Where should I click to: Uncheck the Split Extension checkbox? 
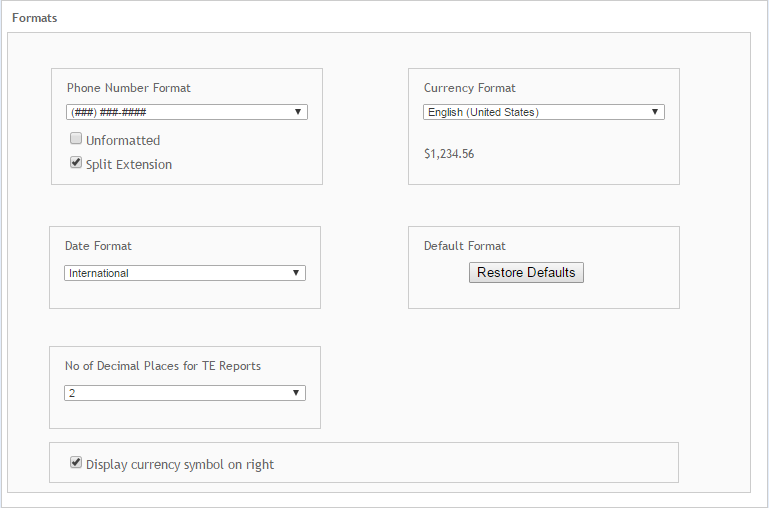pos(76,162)
